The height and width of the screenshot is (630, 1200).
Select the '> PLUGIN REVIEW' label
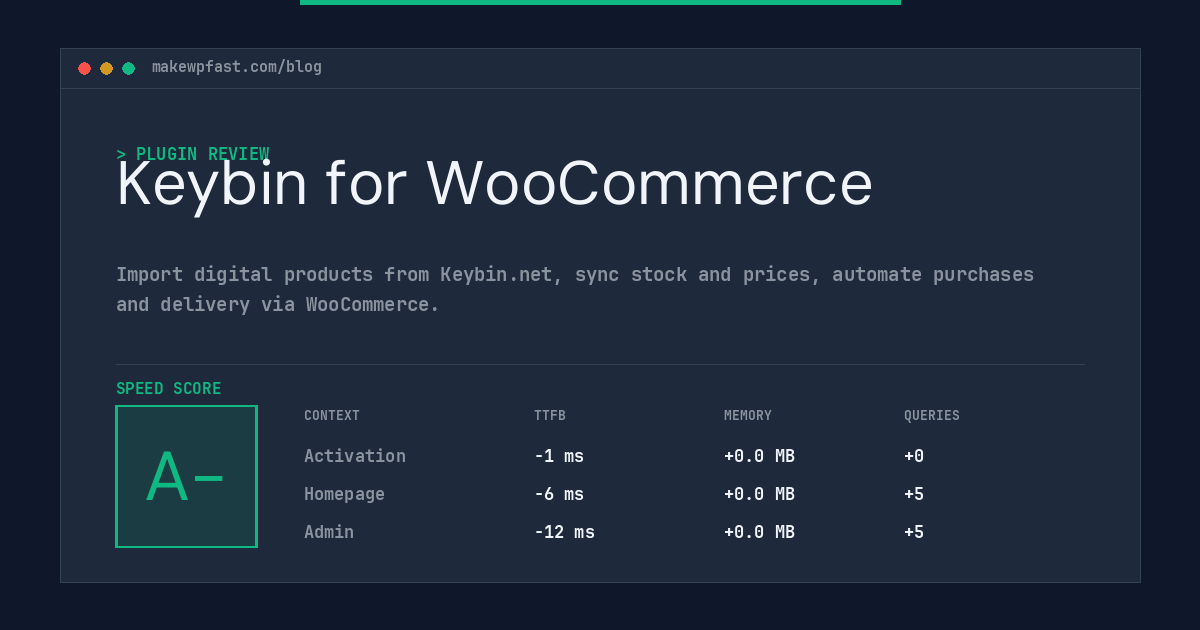[x=193, y=154]
